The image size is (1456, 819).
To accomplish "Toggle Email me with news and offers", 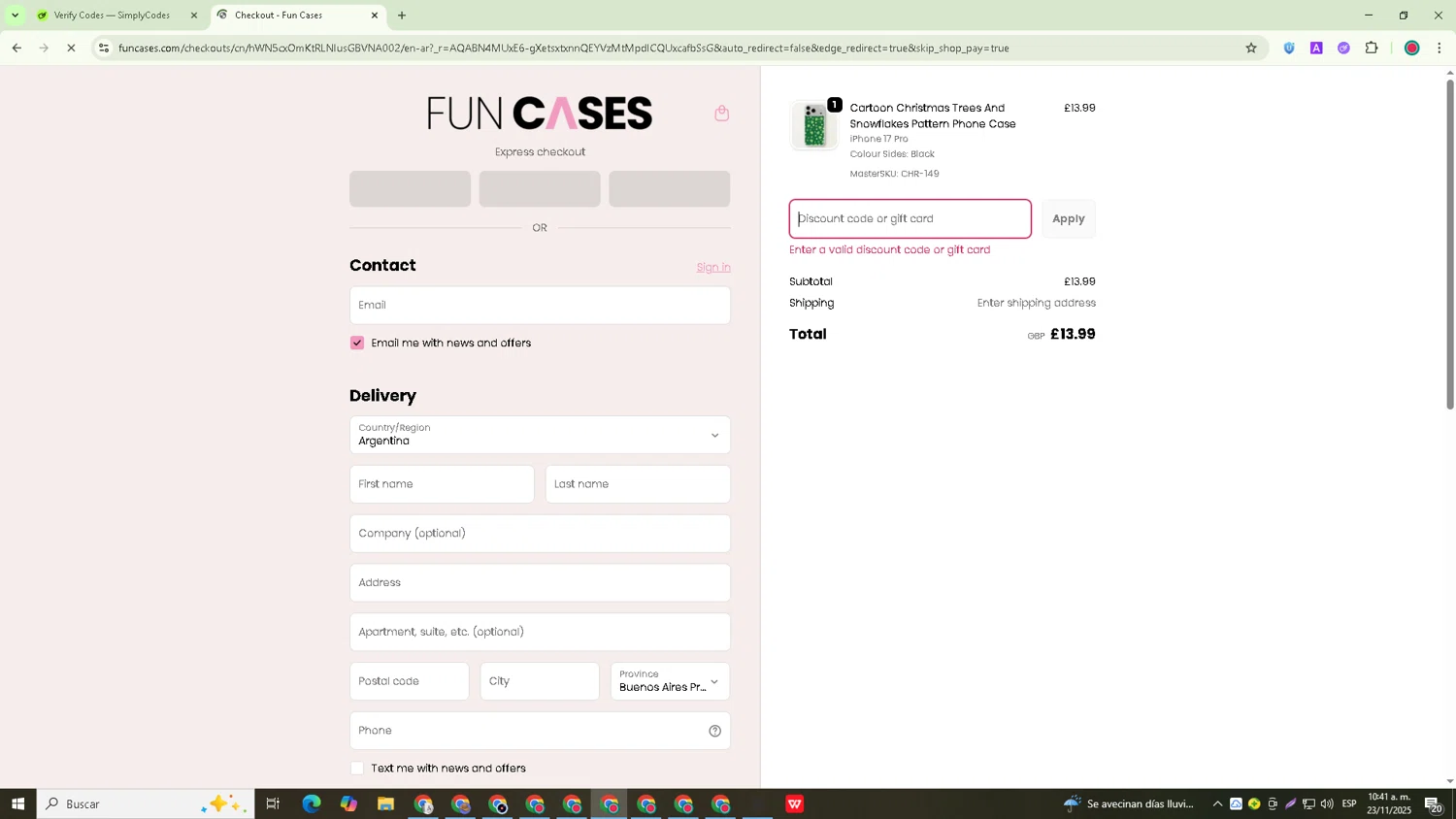I will [x=357, y=343].
